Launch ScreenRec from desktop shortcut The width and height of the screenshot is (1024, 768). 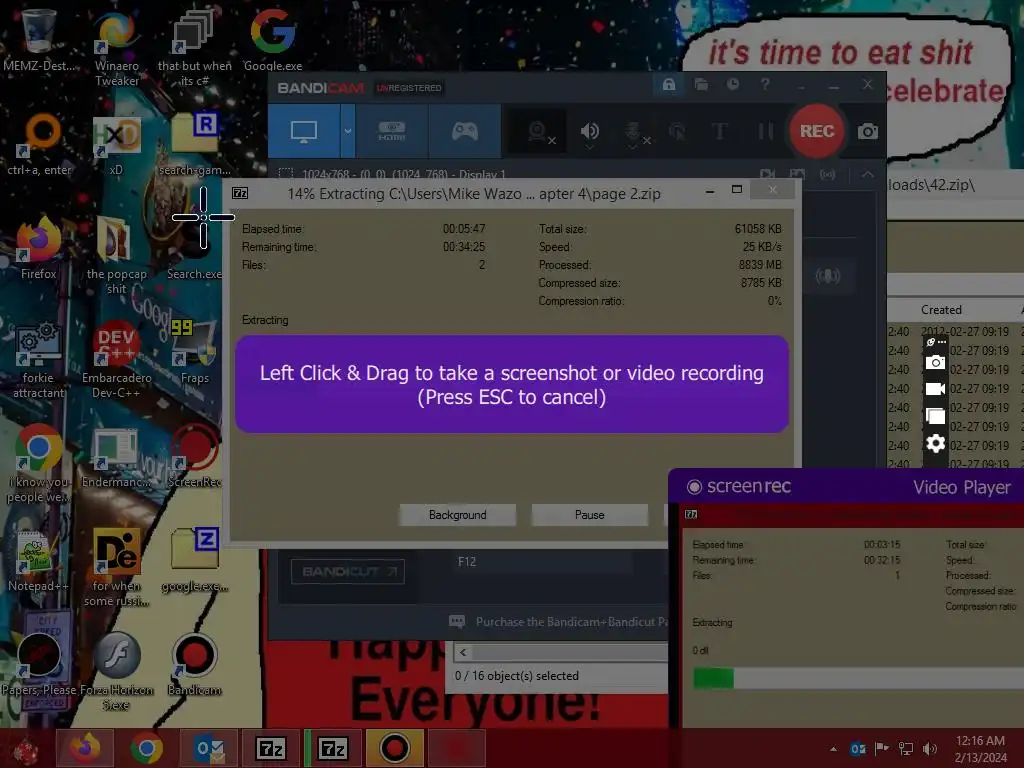195,456
